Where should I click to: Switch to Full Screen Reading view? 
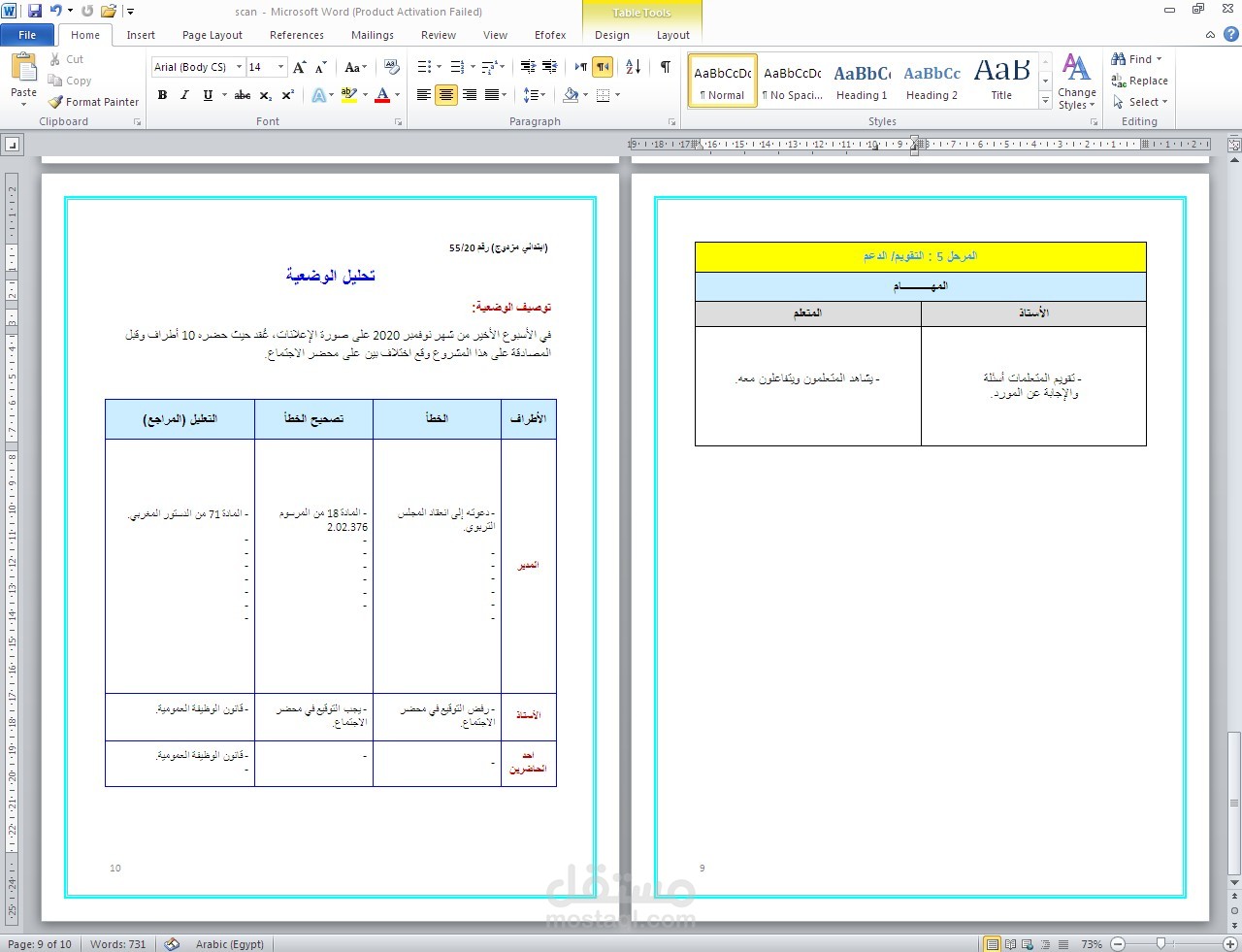(x=1010, y=944)
